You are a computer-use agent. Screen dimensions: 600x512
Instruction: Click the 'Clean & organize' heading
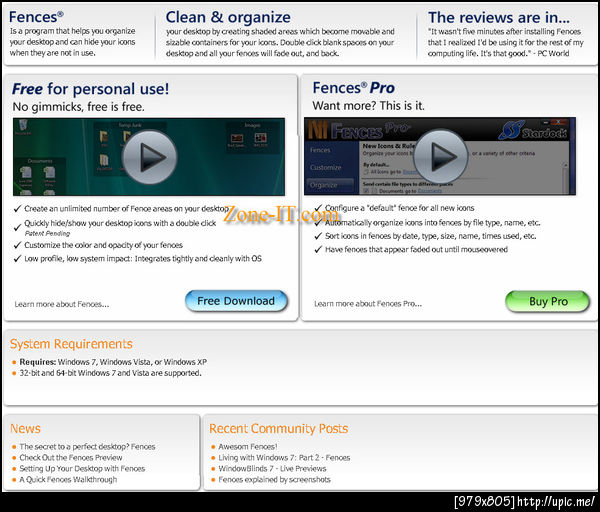[x=228, y=17]
